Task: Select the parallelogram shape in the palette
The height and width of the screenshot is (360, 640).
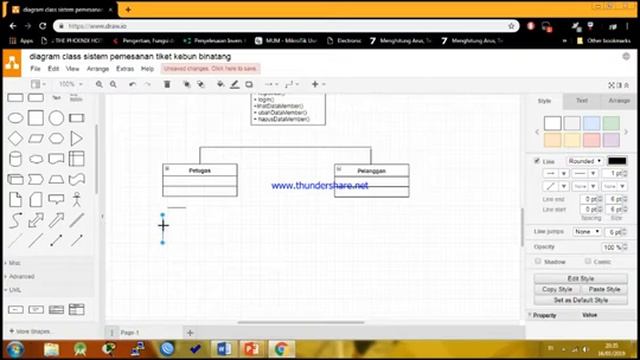Action: [36, 138]
